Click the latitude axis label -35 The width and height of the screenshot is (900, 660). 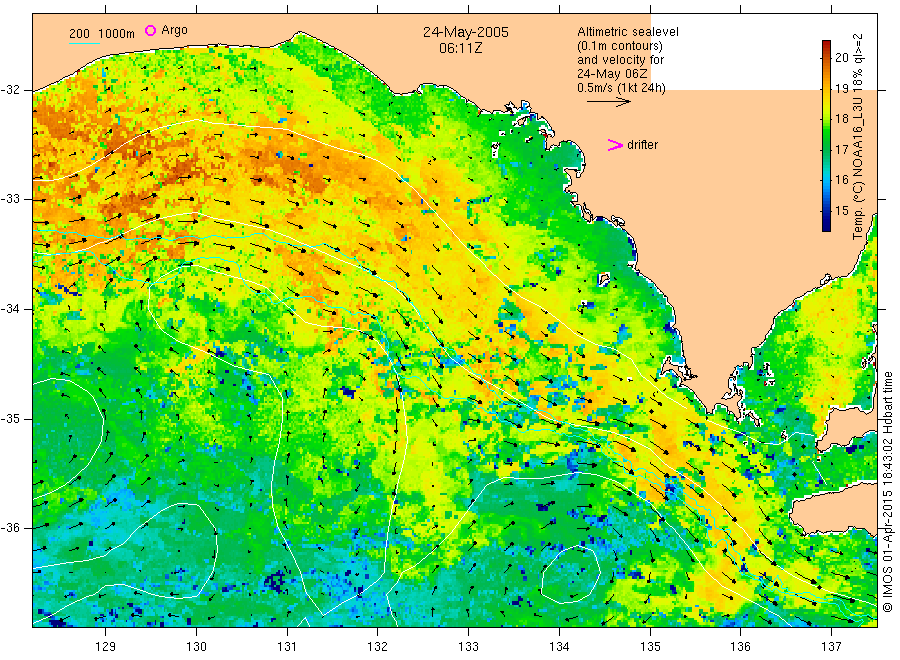tap(10, 419)
